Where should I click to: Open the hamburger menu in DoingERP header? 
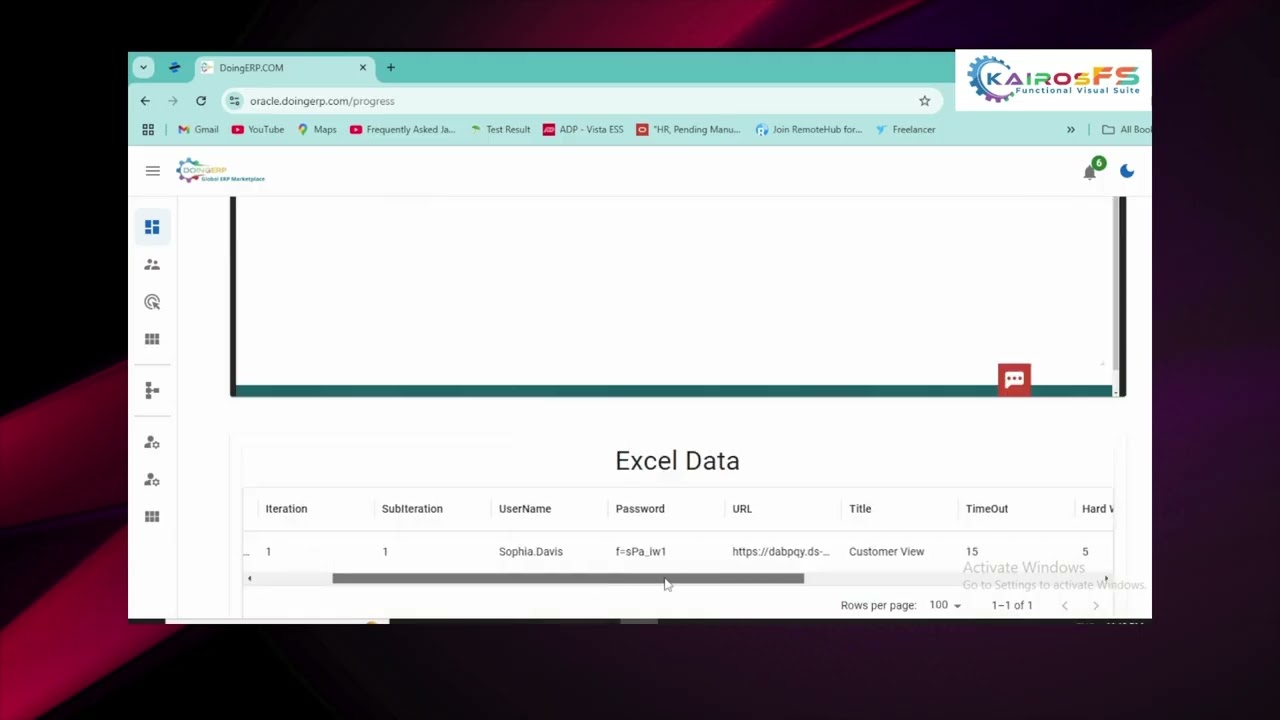(x=153, y=171)
